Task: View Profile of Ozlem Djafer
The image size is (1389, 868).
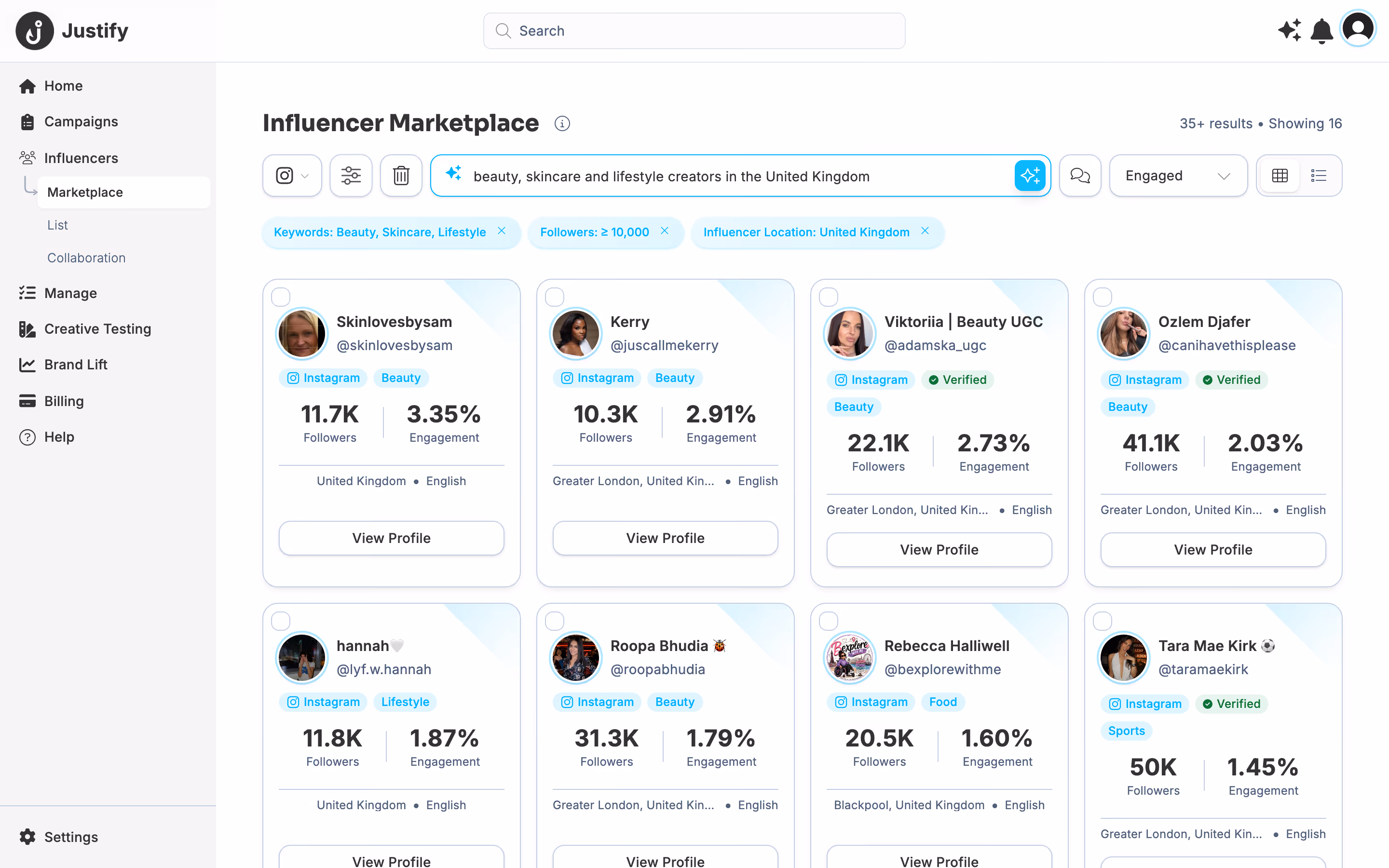Action: [1213, 549]
